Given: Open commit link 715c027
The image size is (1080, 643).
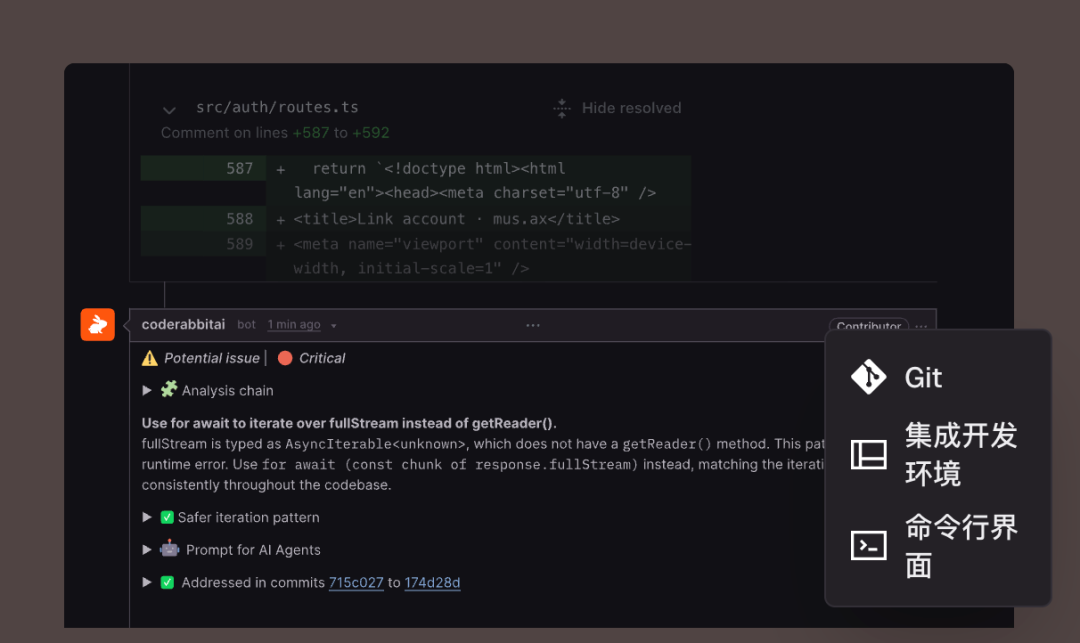Looking at the screenshot, I should [356, 582].
